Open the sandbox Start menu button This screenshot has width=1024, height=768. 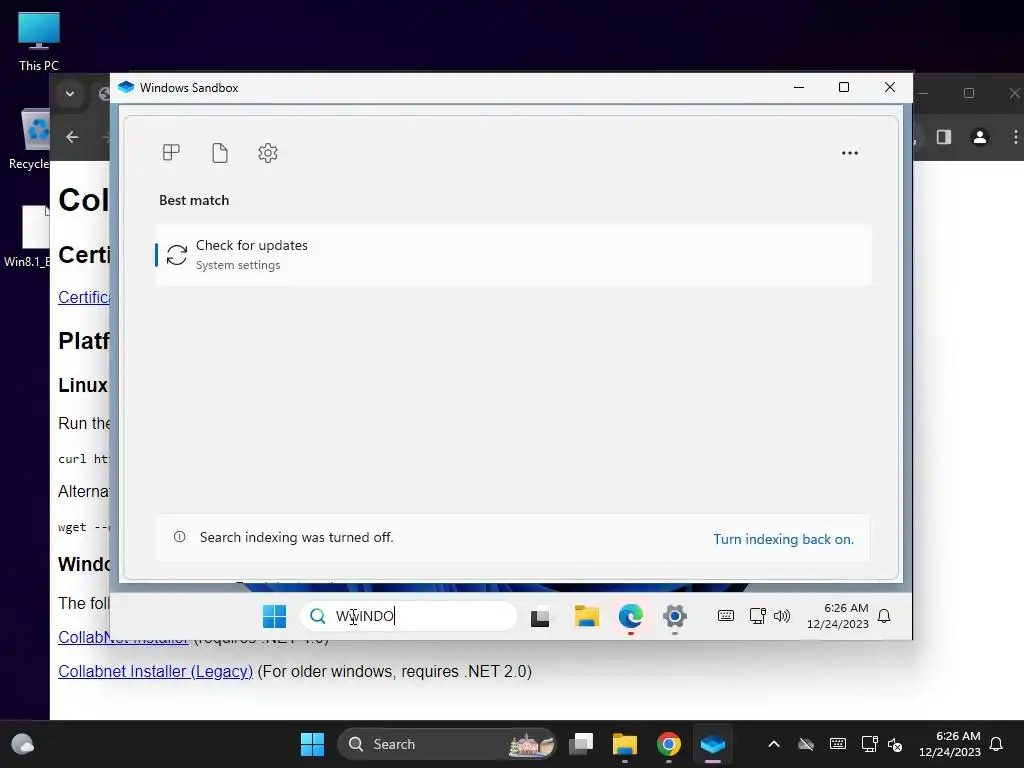pos(274,616)
